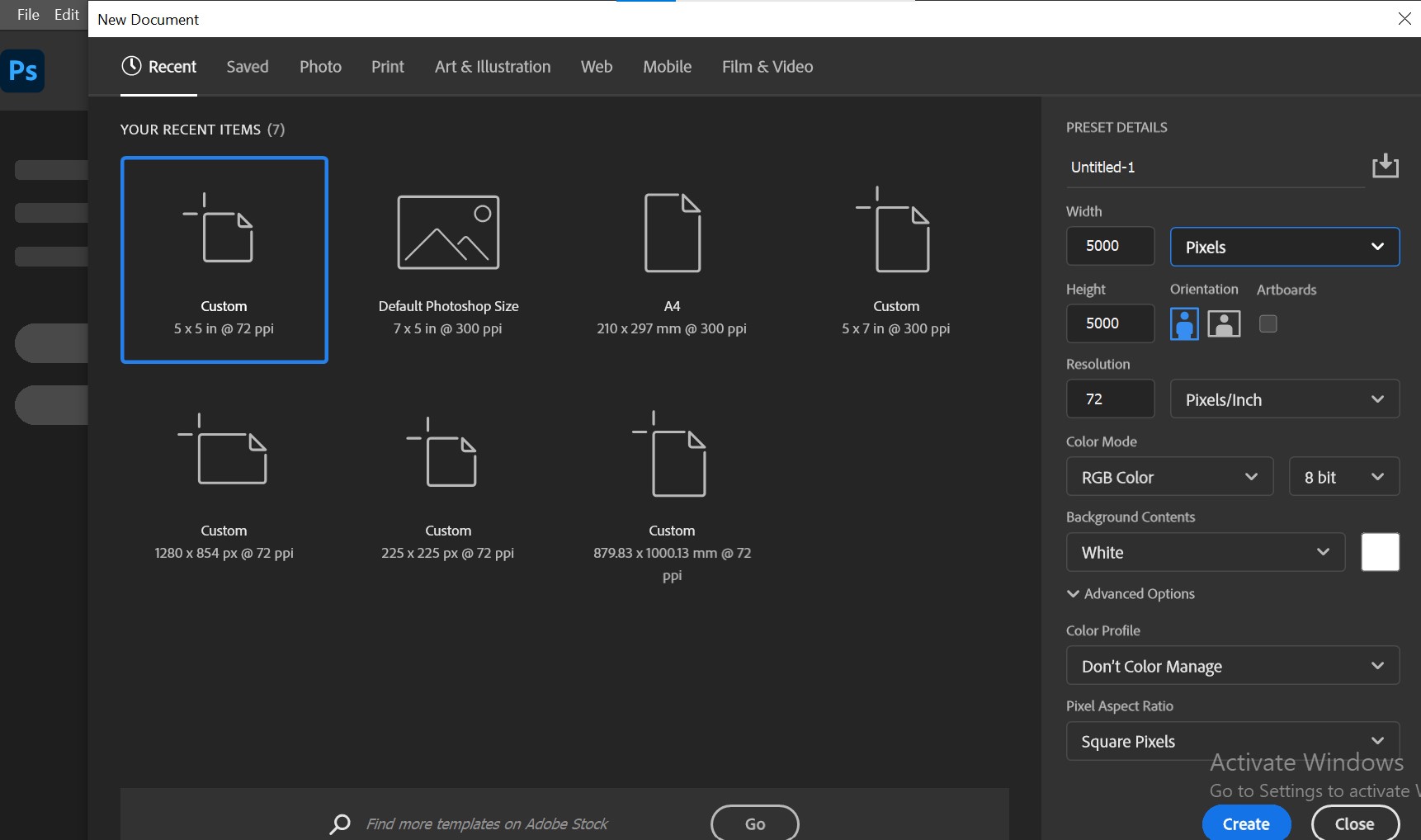Open the 8 bit depth dropdown
Image resolution: width=1421 pixels, height=840 pixels.
pos(1344,477)
